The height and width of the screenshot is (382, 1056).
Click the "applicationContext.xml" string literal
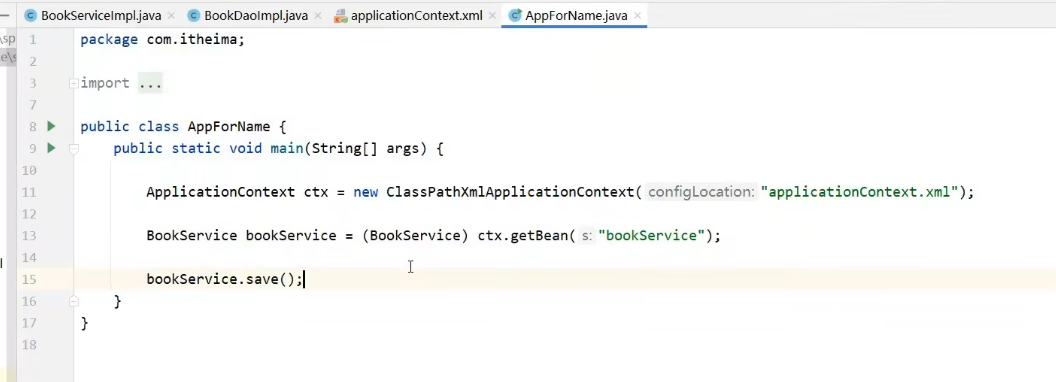click(859, 192)
